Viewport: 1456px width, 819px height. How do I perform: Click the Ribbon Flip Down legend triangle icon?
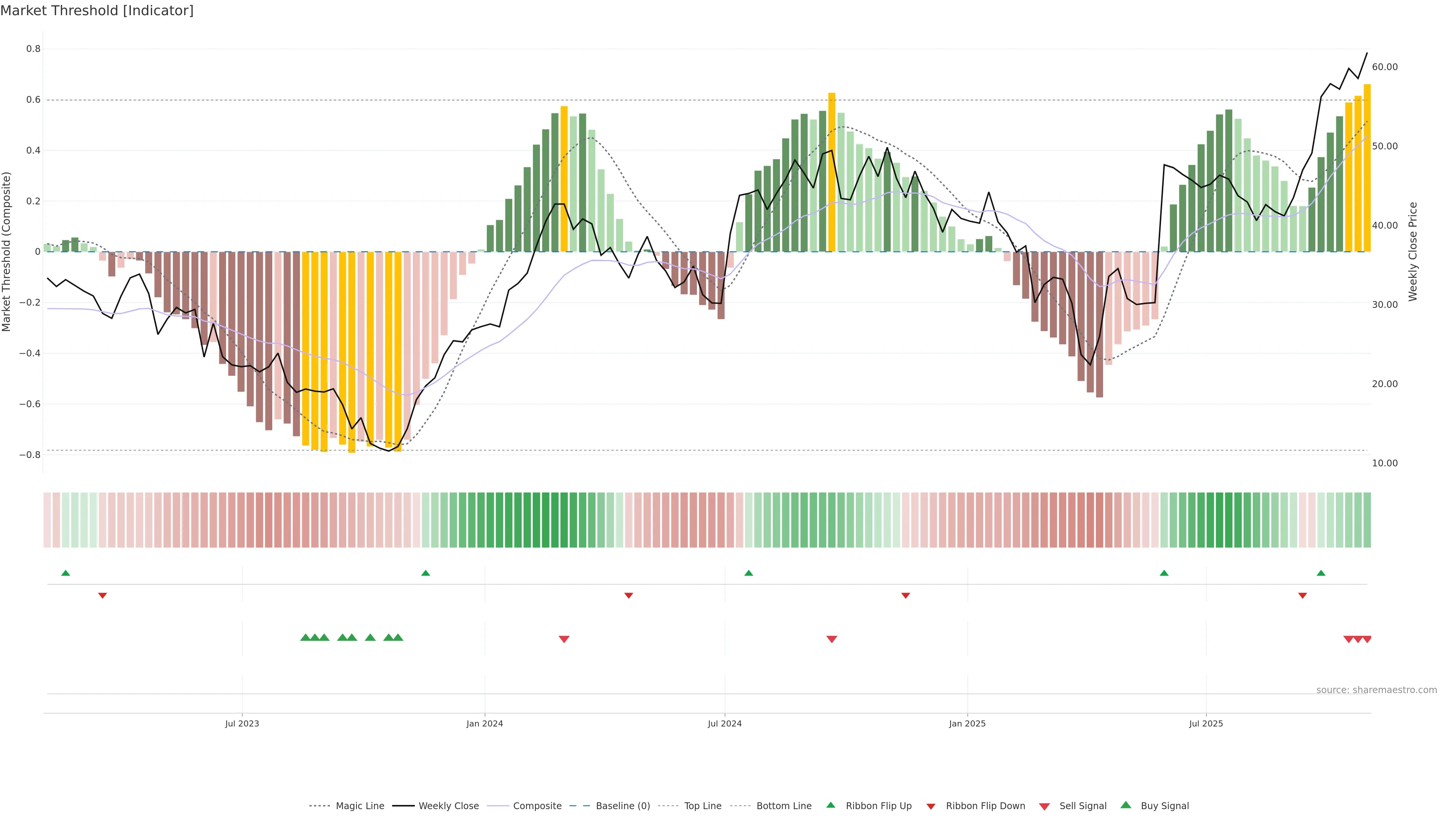click(x=931, y=806)
